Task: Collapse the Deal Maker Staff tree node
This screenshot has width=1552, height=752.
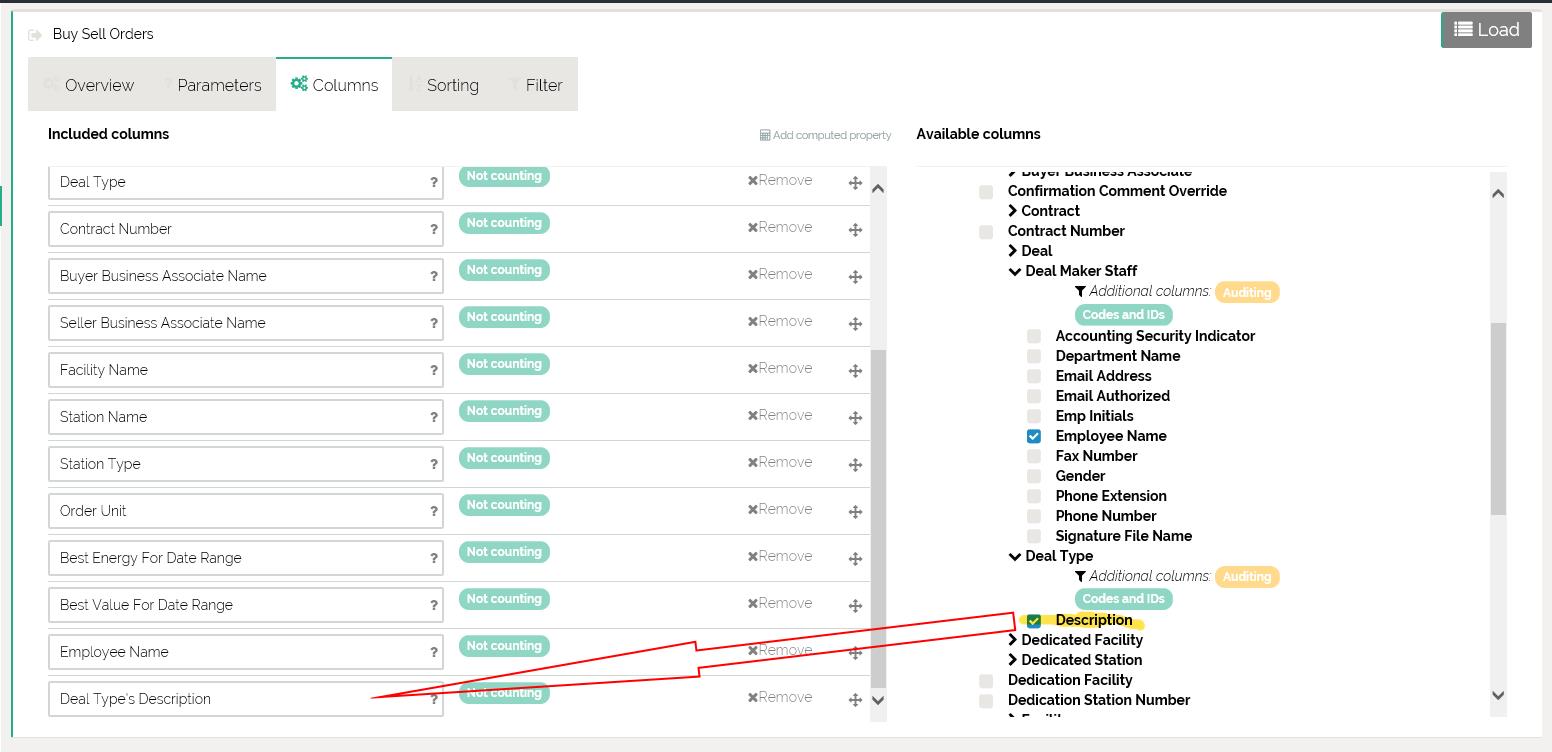Action: (x=1015, y=271)
